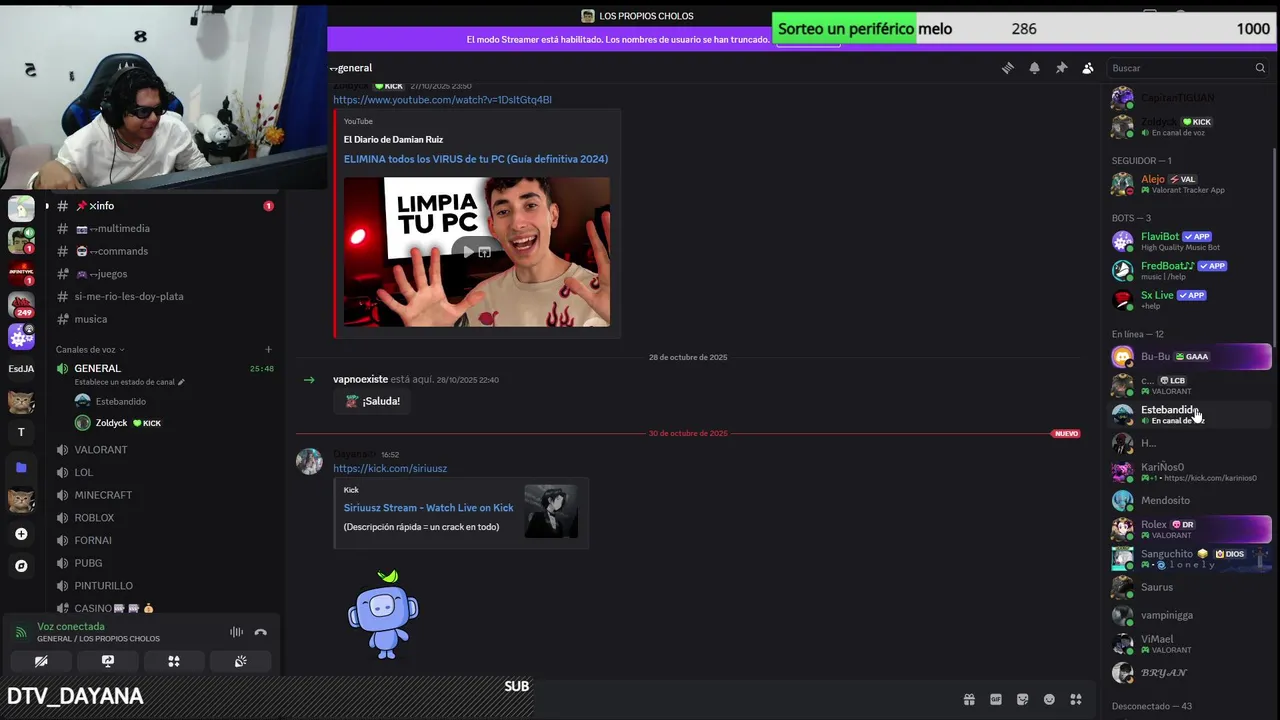The width and height of the screenshot is (1280, 720).
Task: Join the PINTURILLO voice channel
Action: pyautogui.click(x=165, y=586)
